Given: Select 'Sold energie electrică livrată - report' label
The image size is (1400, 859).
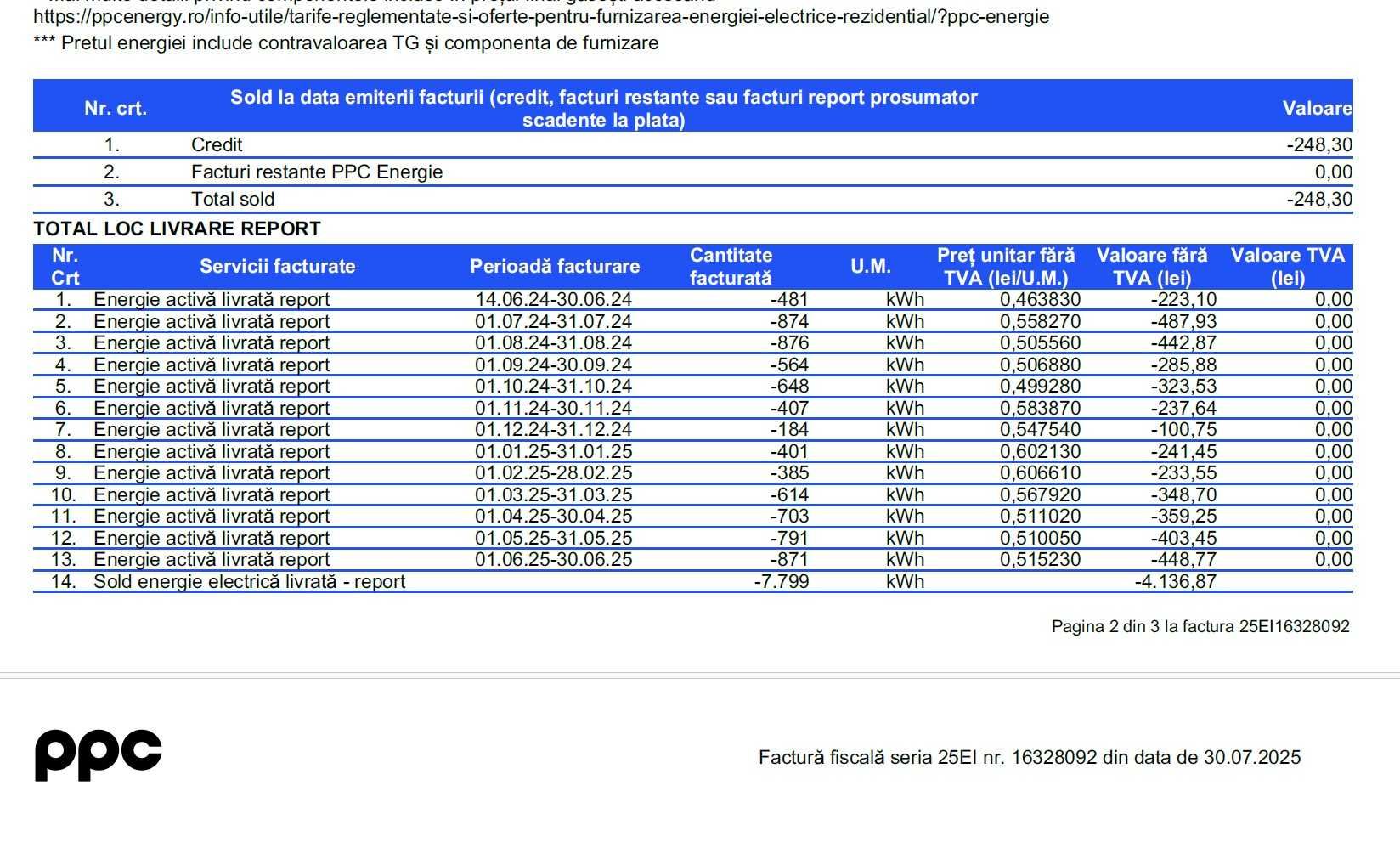Looking at the screenshot, I should click(x=250, y=582).
